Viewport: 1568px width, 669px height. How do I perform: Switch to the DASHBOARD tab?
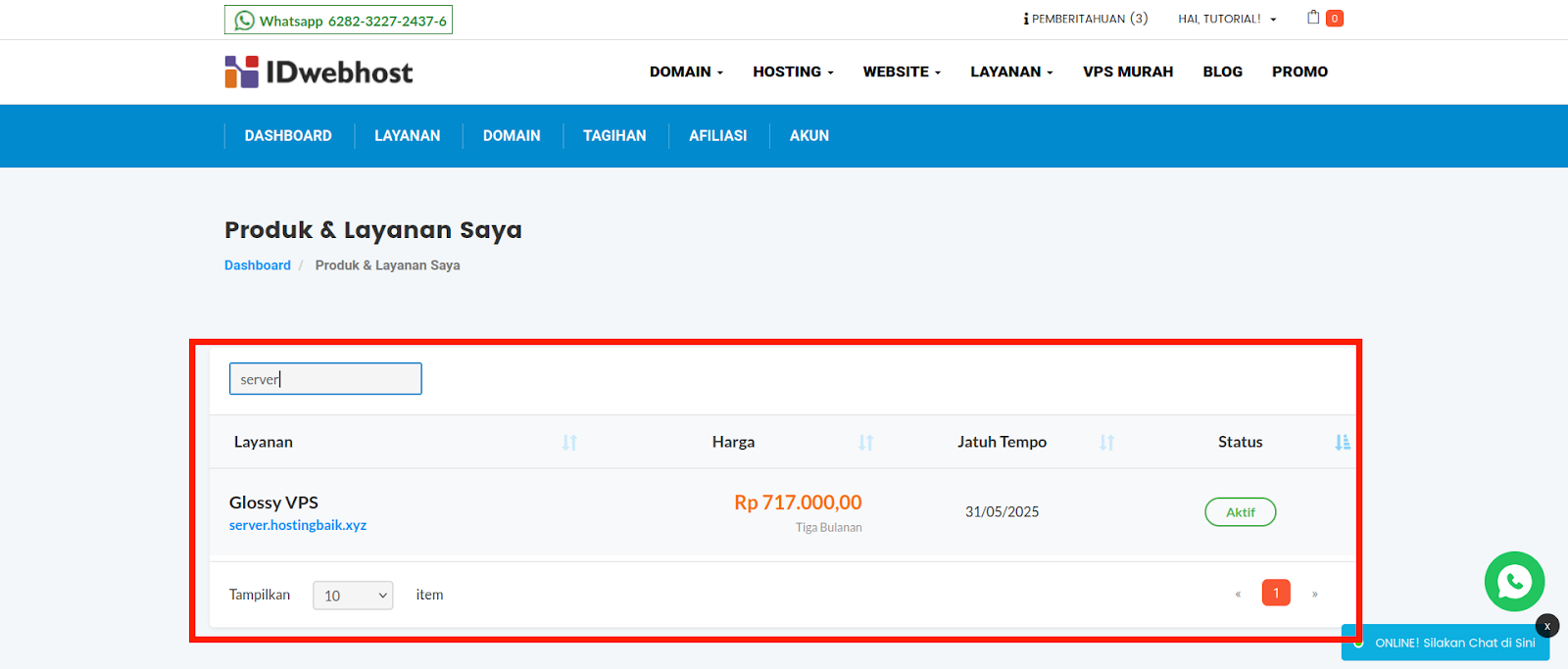point(288,136)
